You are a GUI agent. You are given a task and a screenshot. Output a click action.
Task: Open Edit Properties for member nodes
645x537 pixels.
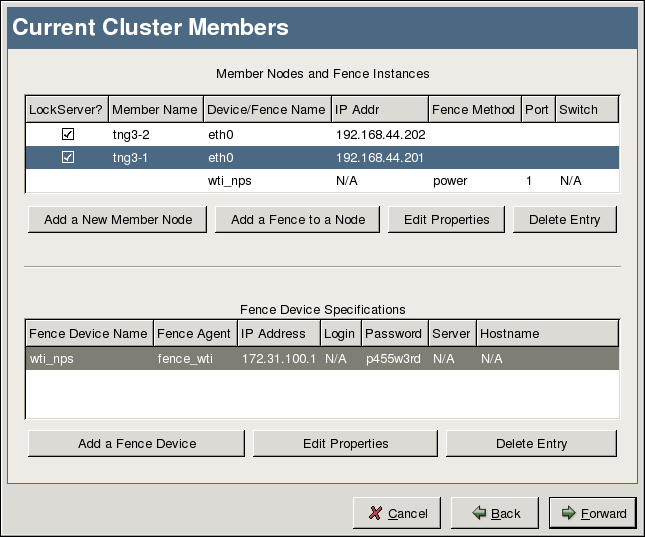pos(446,219)
